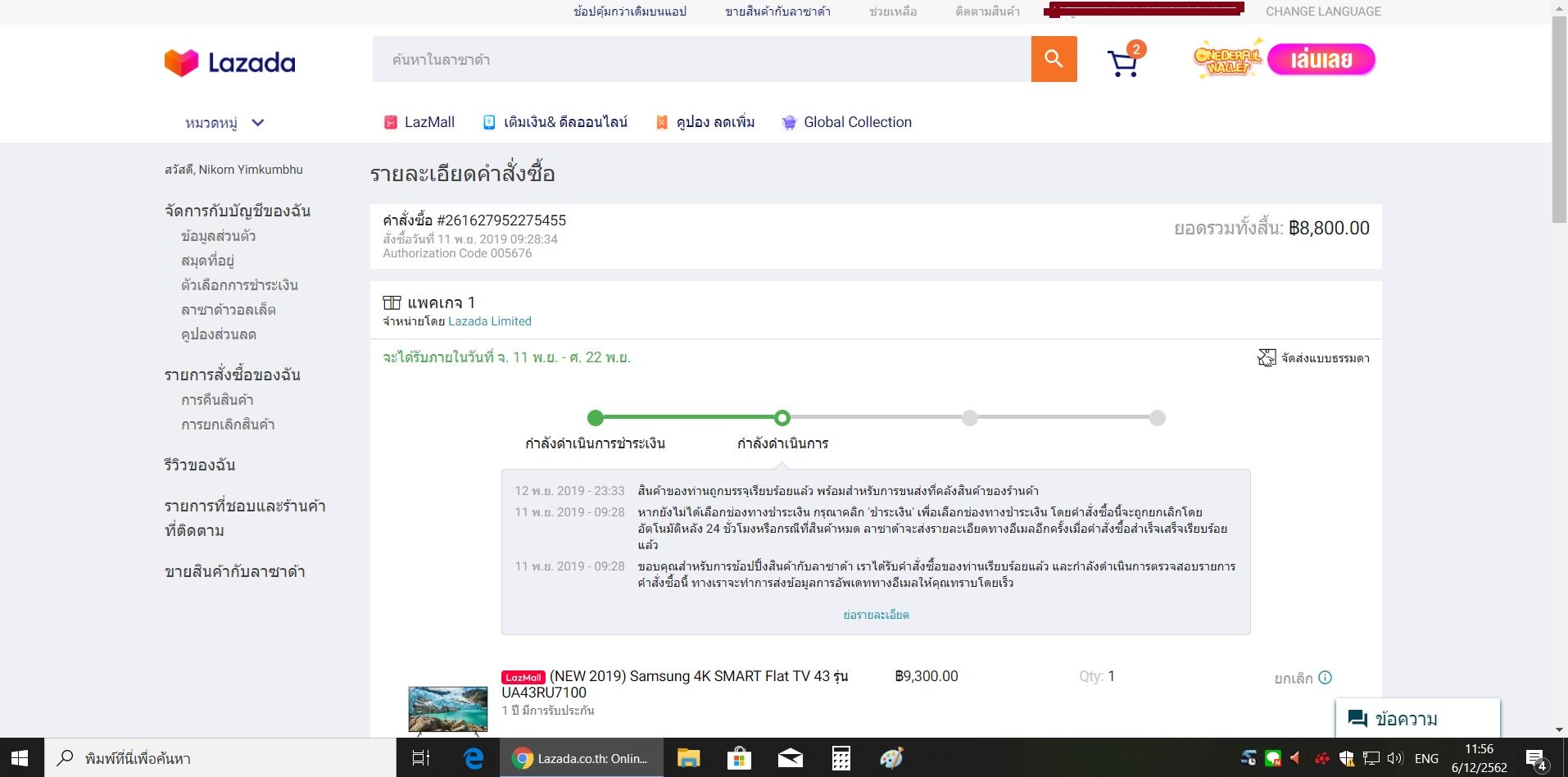Open File Explorer from the taskbar

coord(688,758)
